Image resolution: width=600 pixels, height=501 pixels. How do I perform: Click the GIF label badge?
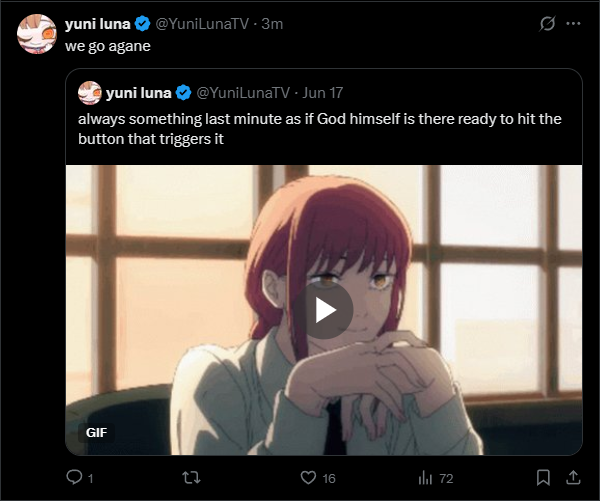pos(97,433)
